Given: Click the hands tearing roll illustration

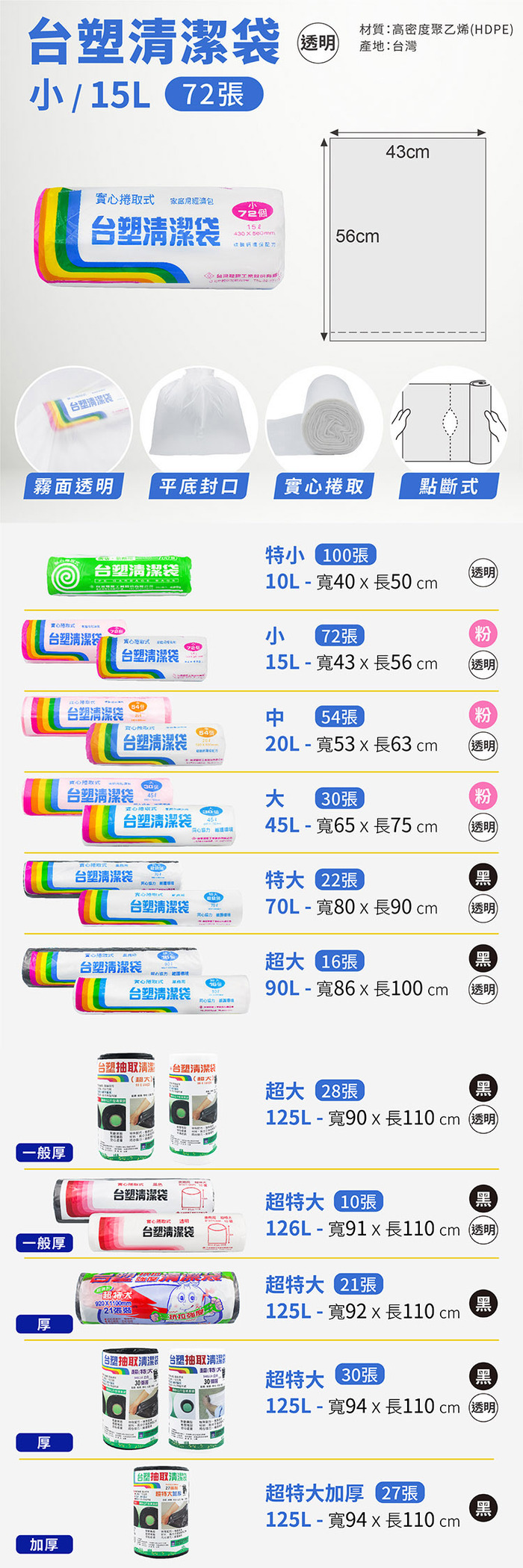Looking at the screenshot, I should coord(449,424).
